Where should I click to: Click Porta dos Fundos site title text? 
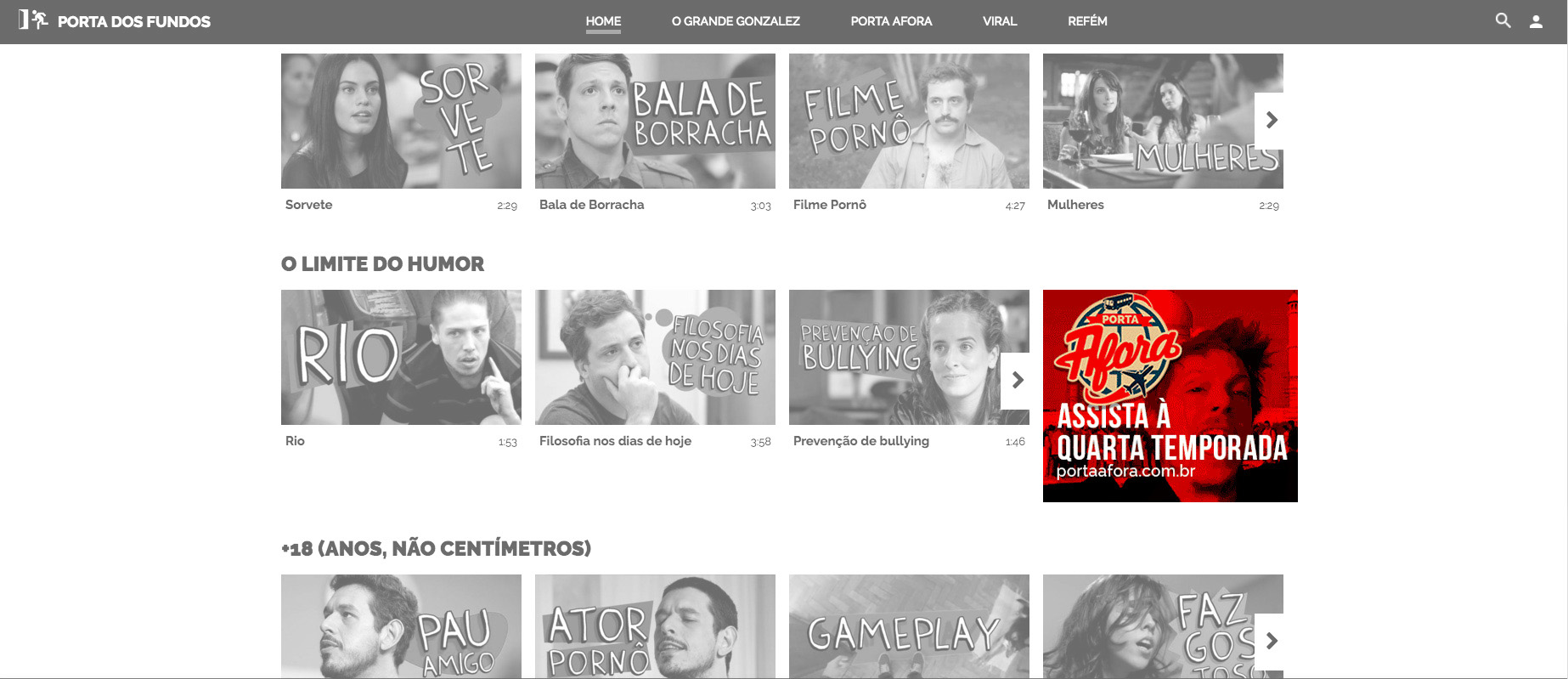pos(134,22)
